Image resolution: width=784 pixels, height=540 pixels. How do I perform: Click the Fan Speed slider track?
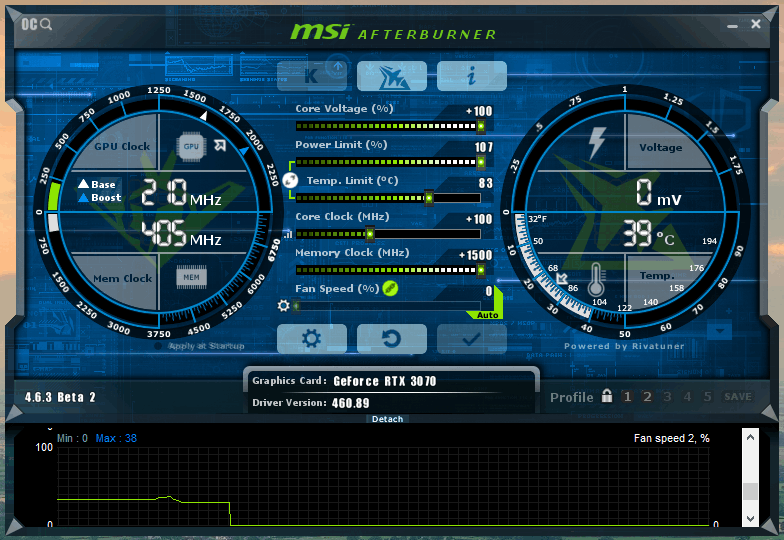click(388, 306)
